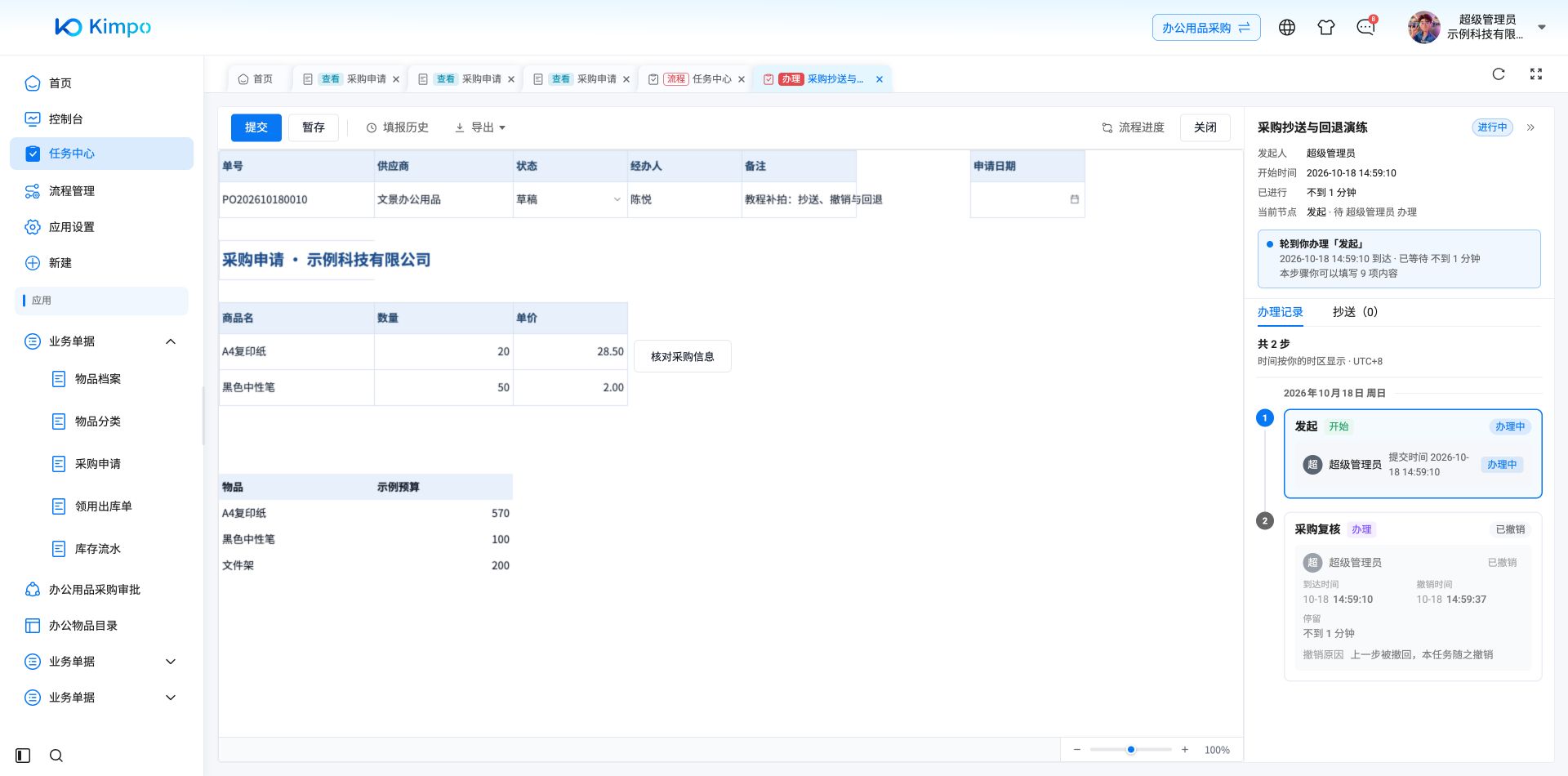Viewport: 1568px width, 776px height.
Task: Collapse the sidebar with bottom-left panel icon
Action: click(23, 756)
